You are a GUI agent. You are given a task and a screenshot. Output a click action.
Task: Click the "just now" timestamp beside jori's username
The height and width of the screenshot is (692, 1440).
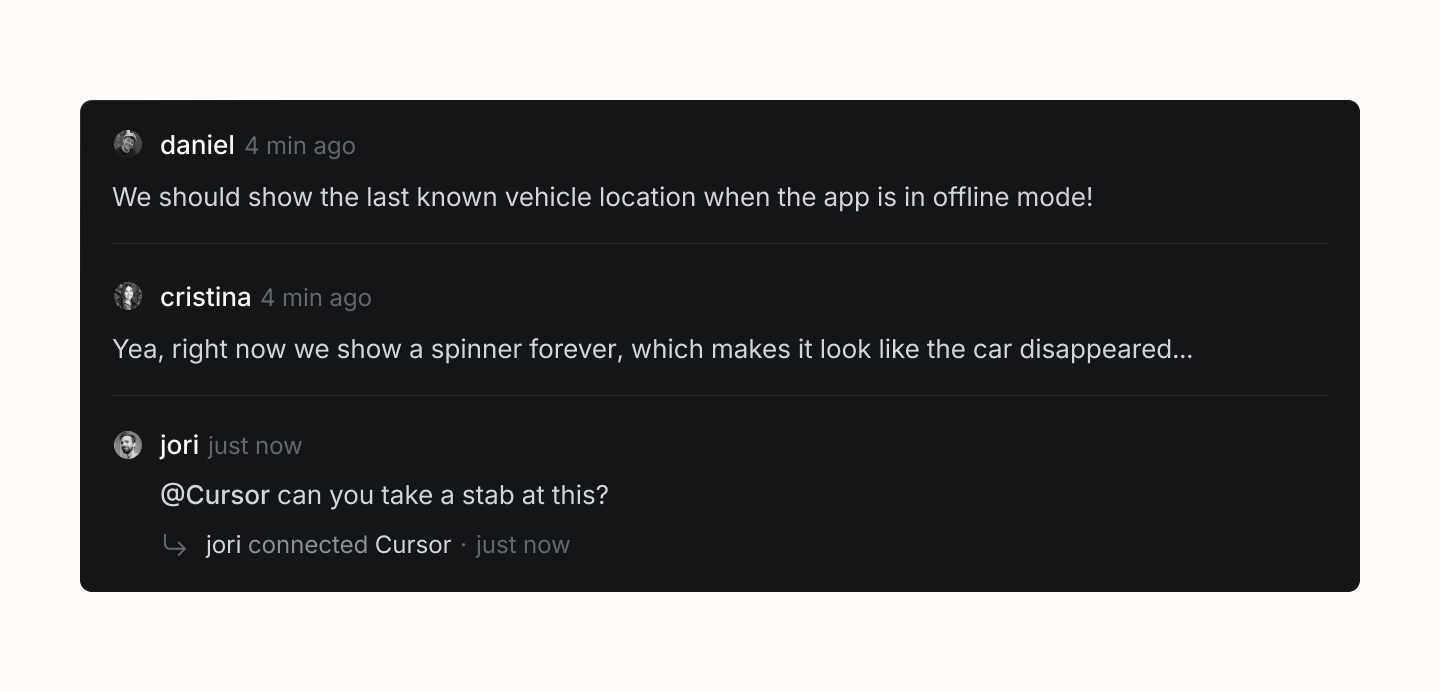coord(255,446)
